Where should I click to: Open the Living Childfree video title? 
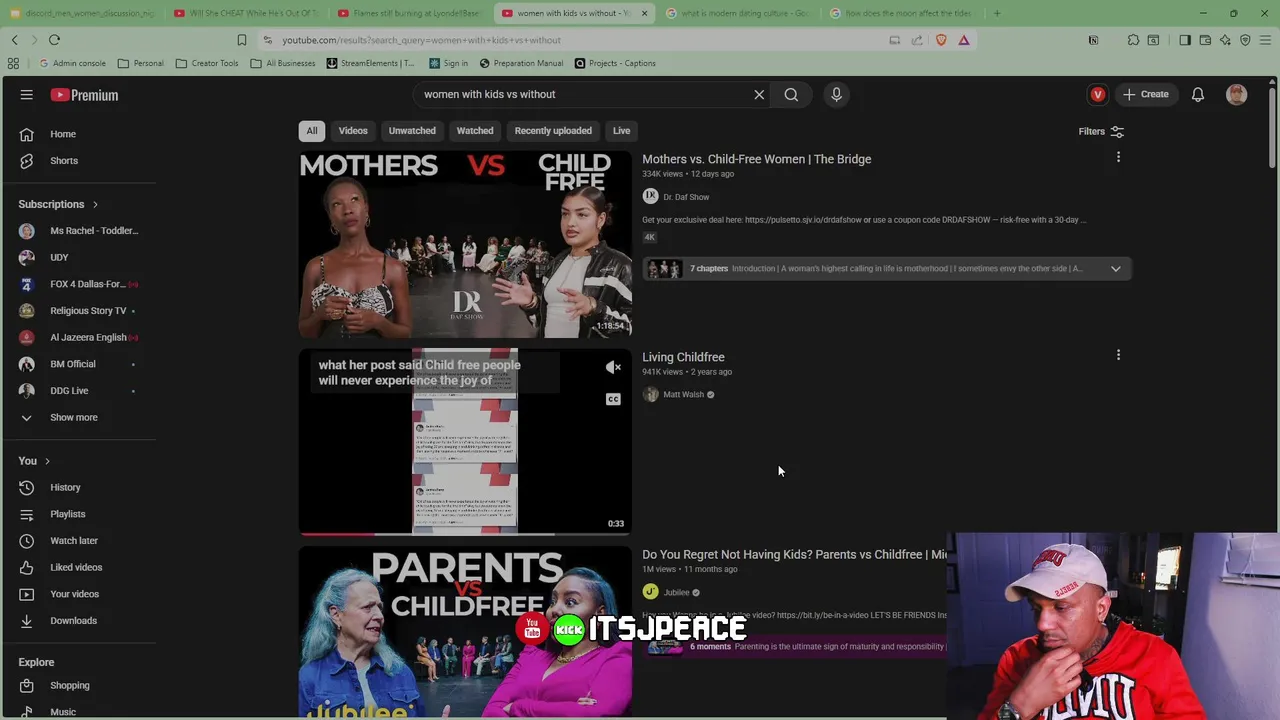coord(683,357)
